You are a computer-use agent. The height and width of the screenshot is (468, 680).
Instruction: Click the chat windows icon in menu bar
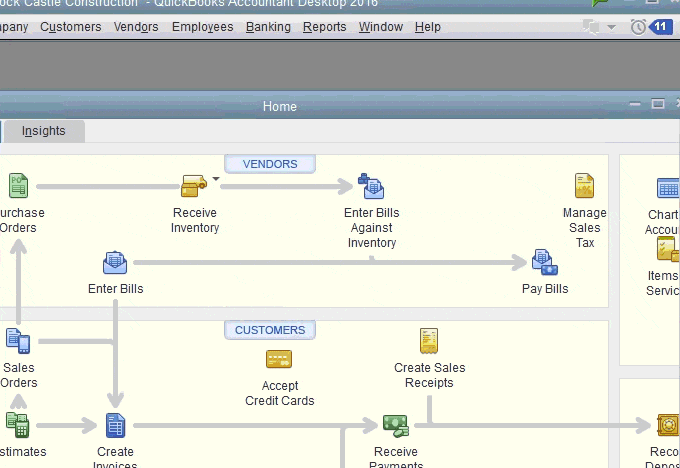591,26
